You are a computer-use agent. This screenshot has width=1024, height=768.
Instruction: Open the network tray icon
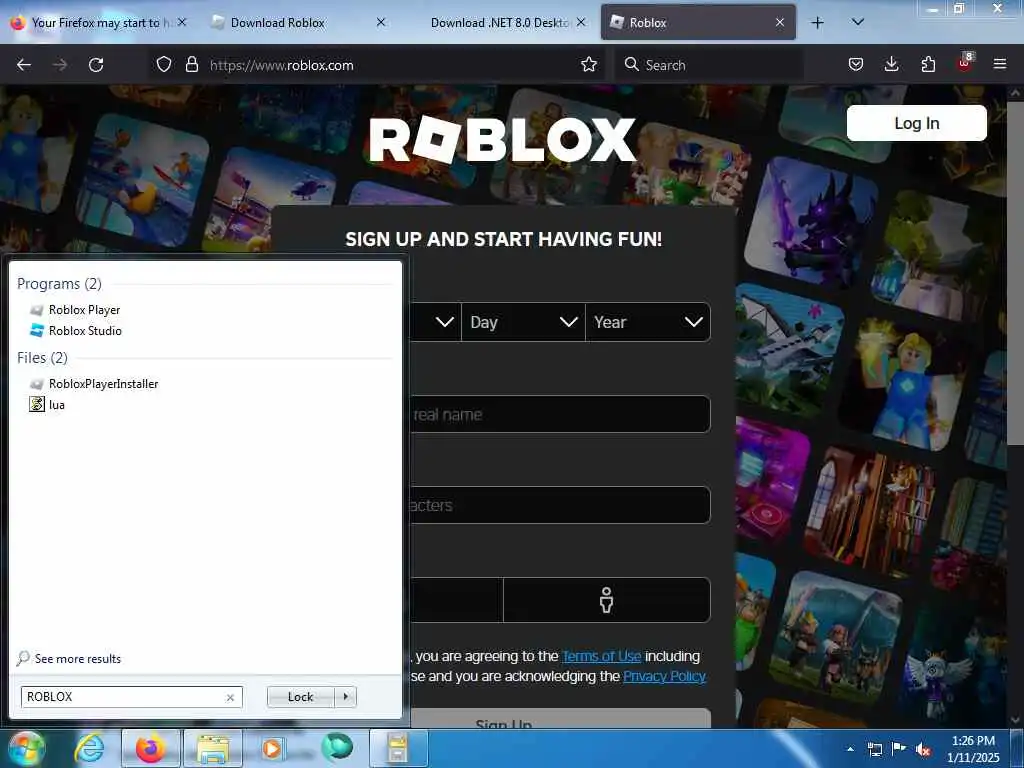[x=874, y=749]
